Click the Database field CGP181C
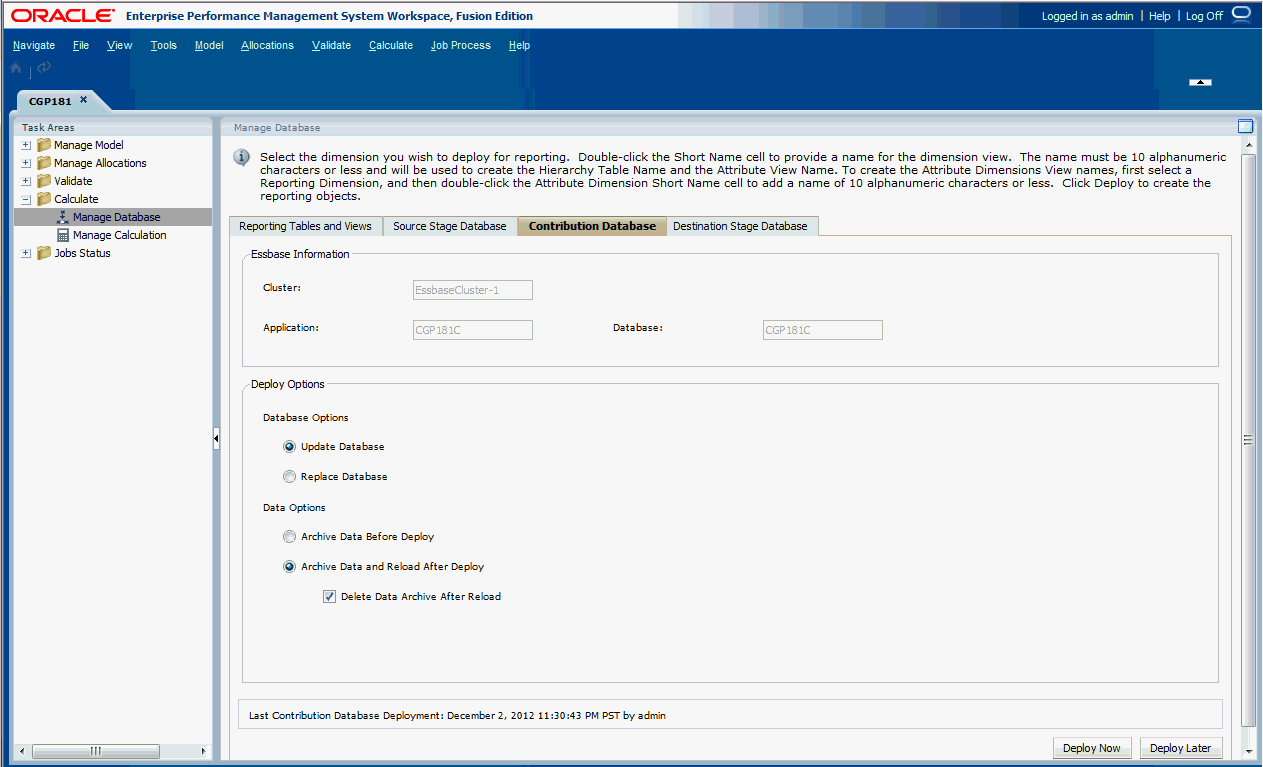The image size is (1263, 767). (x=823, y=330)
